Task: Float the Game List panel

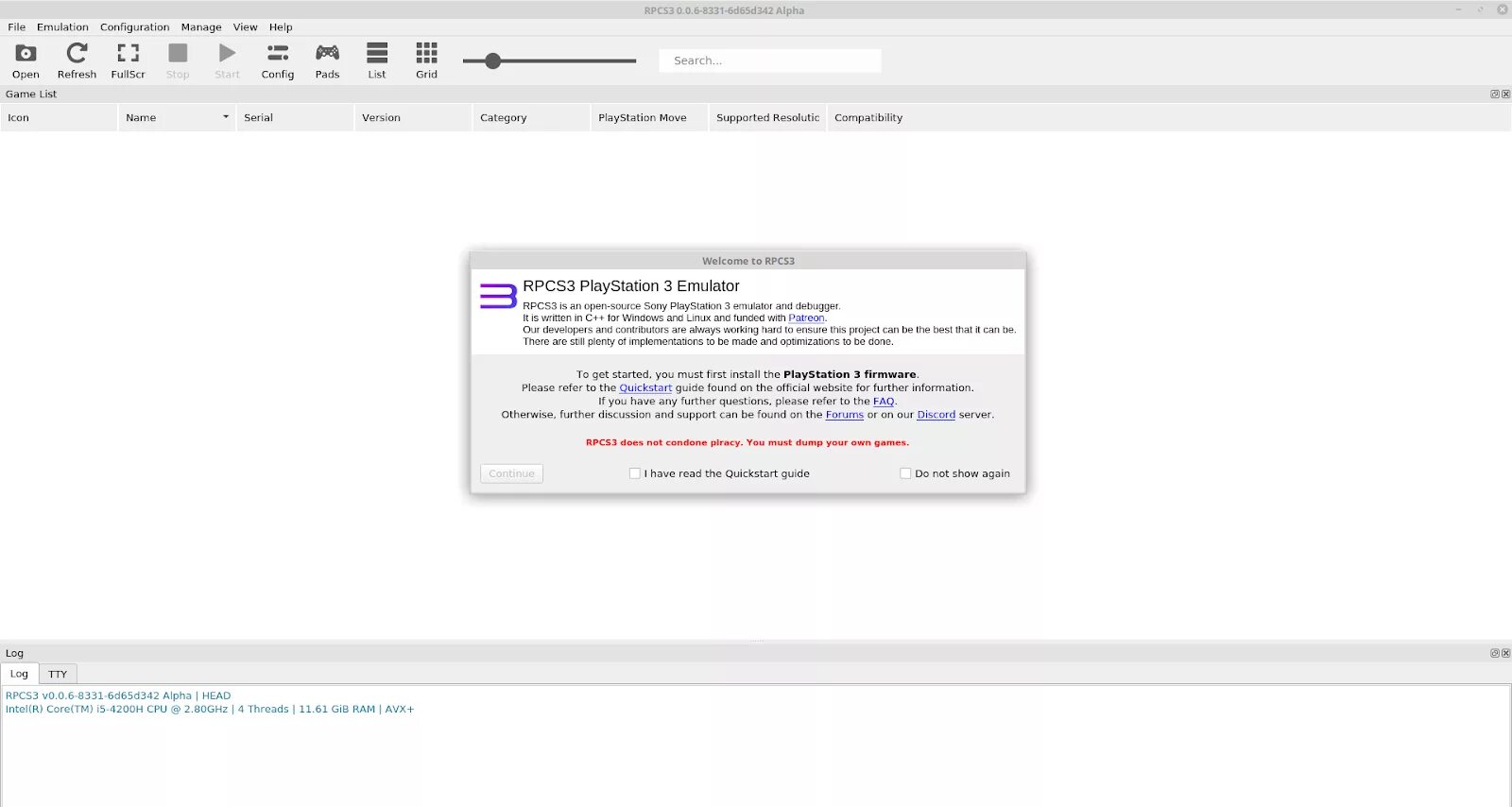Action: (x=1495, y=94)
